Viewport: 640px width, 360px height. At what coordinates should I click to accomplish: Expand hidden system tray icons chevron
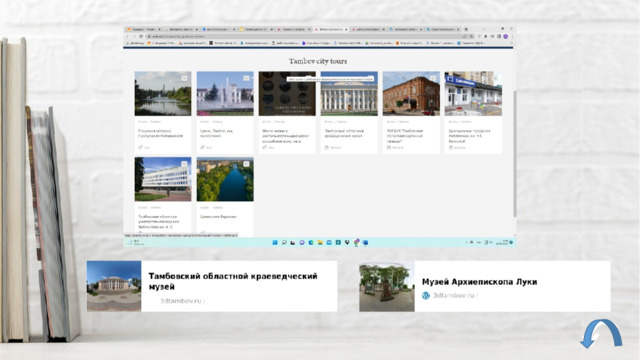[x=467, y=242]
